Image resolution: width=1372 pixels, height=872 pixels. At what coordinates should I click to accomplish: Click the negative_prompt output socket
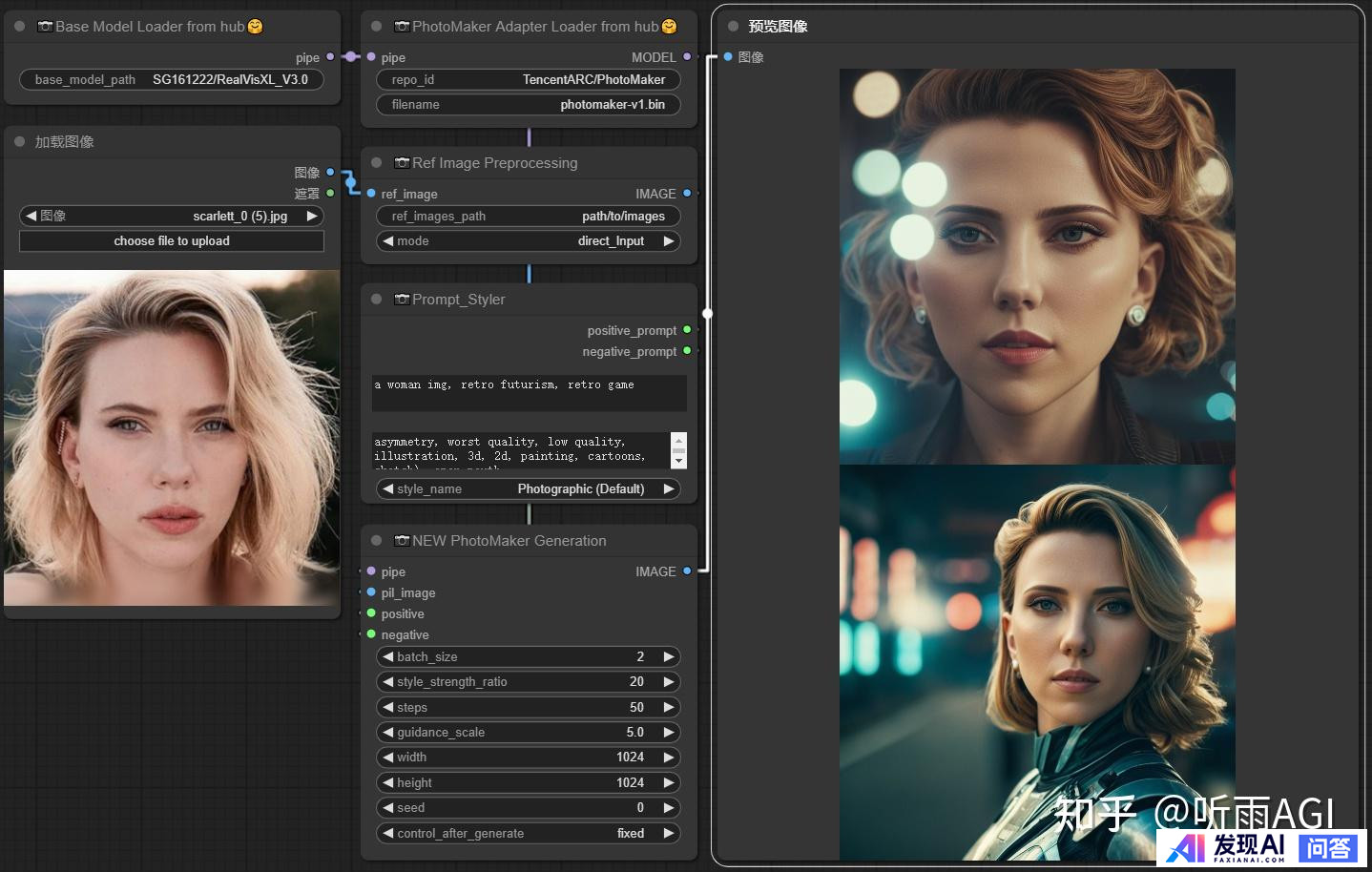(687, 351)
